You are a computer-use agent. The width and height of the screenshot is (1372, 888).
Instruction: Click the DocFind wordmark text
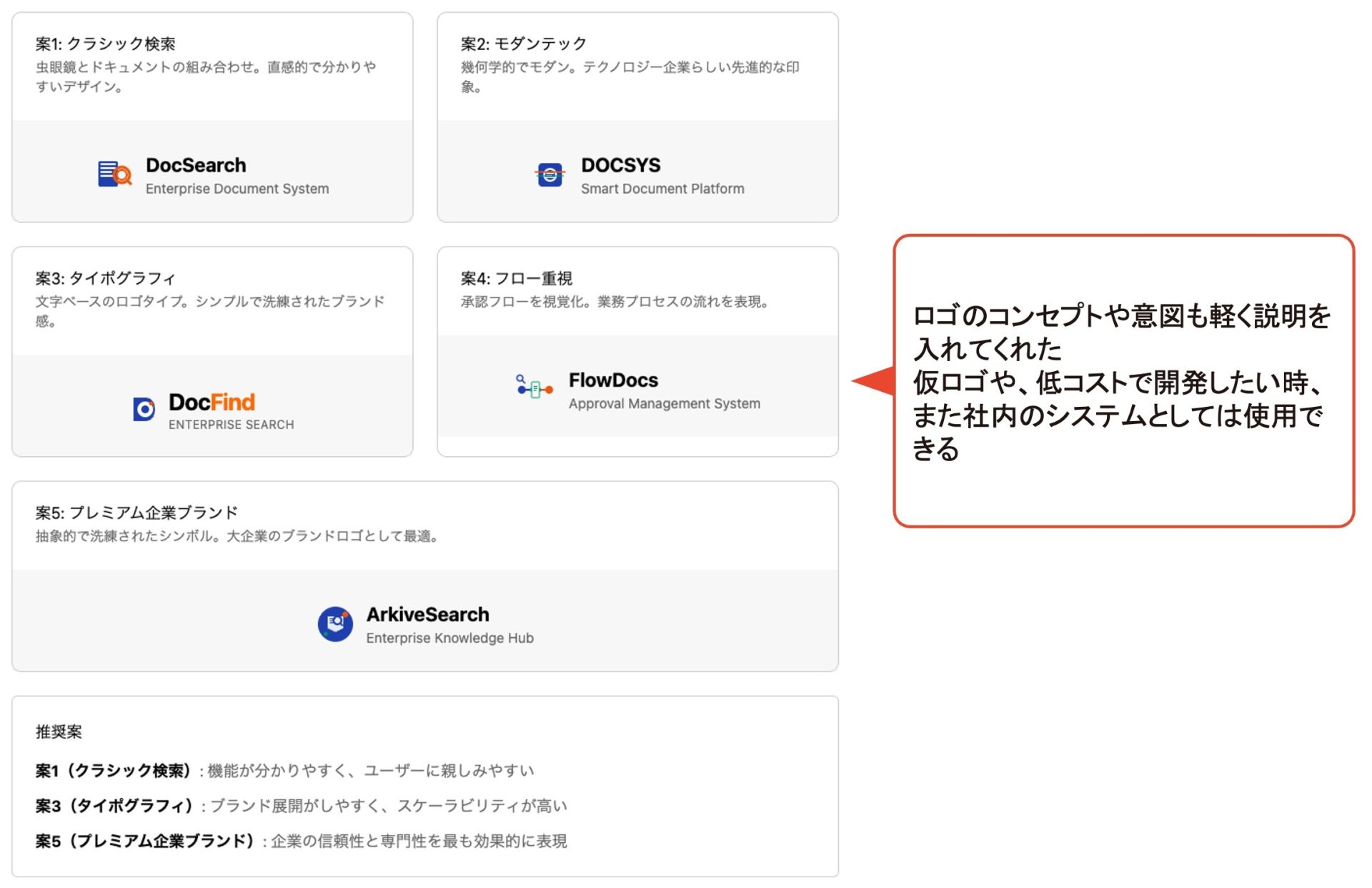point(212,402)
